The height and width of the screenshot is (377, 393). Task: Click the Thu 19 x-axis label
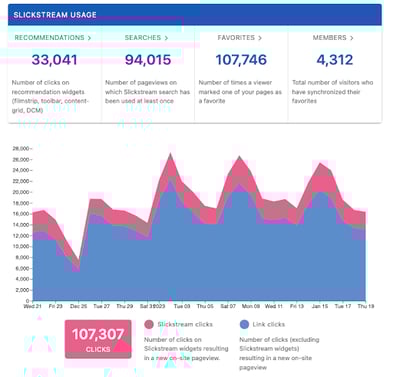click(366, 306)
